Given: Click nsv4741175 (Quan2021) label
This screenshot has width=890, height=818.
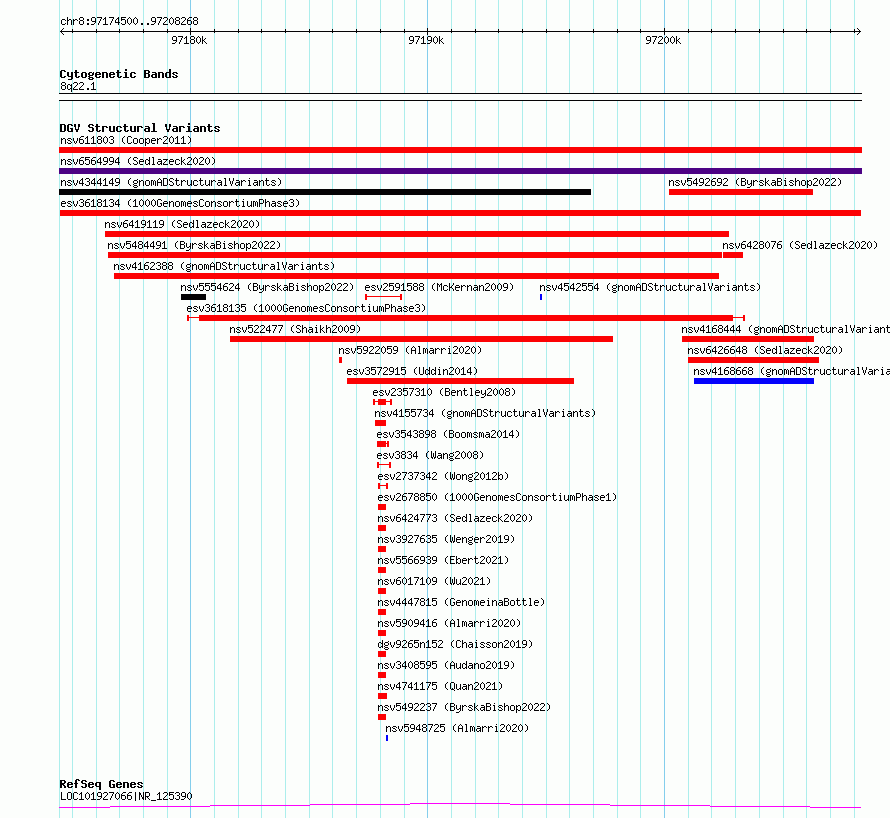Looking at the screenshot, I should [x=440, y=686].
